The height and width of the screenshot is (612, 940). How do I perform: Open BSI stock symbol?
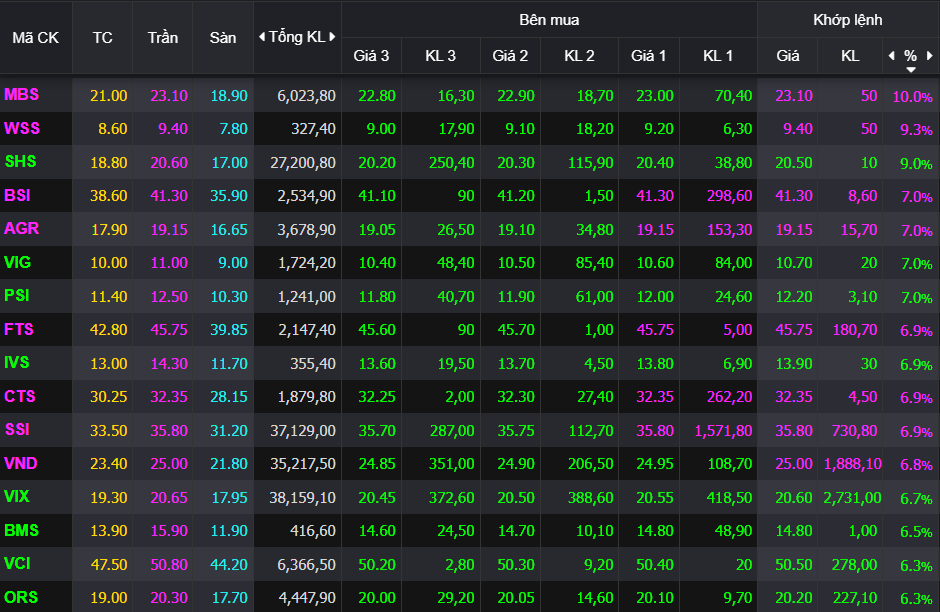pyautogui.click(x=17, y=195)
